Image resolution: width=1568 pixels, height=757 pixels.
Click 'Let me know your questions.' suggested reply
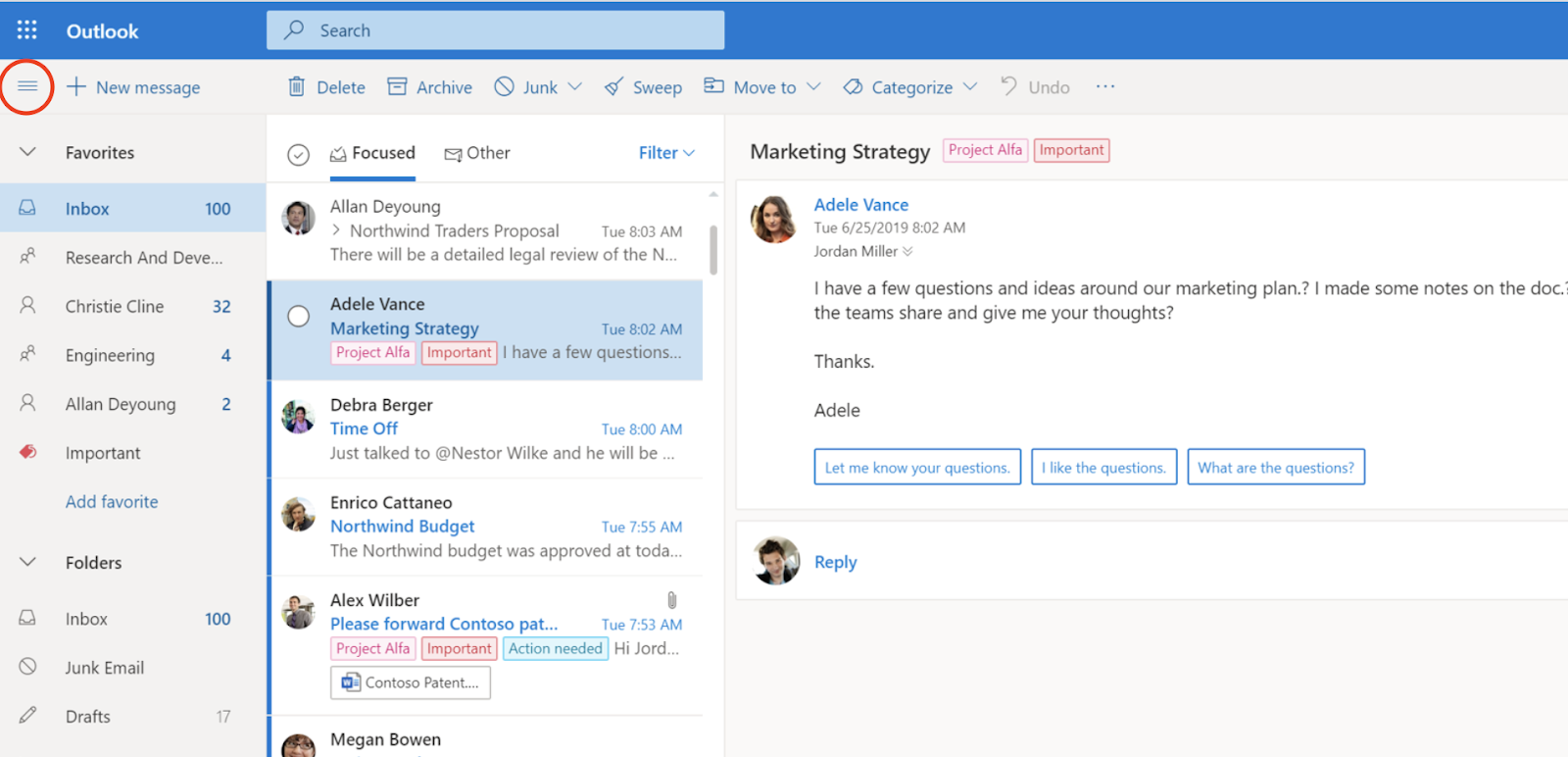[x=917, y=467]
